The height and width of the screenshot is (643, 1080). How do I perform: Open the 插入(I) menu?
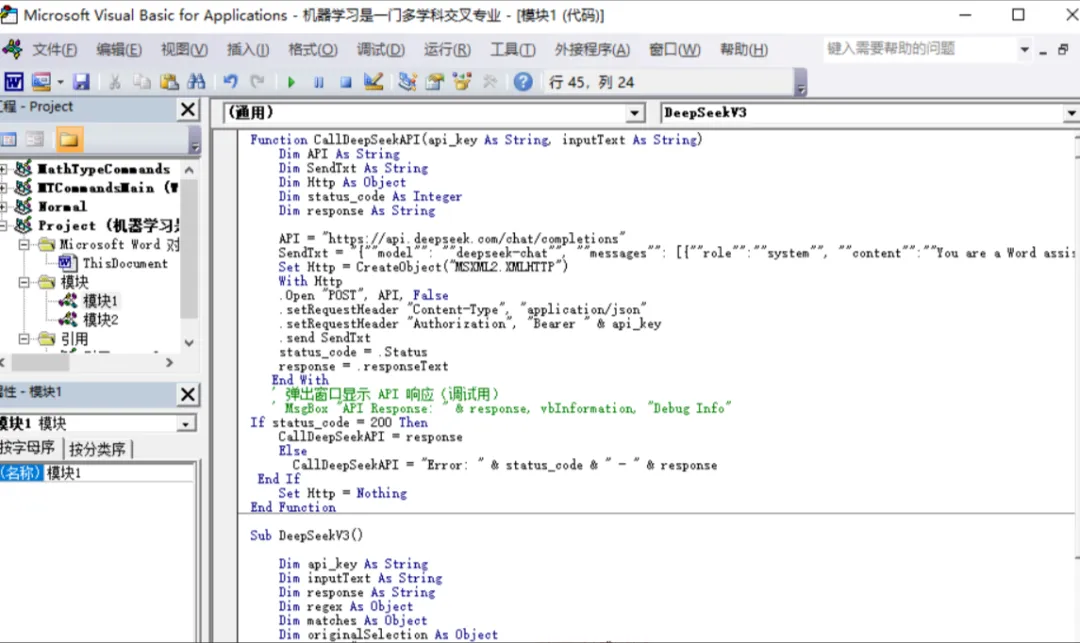[248, 50]
